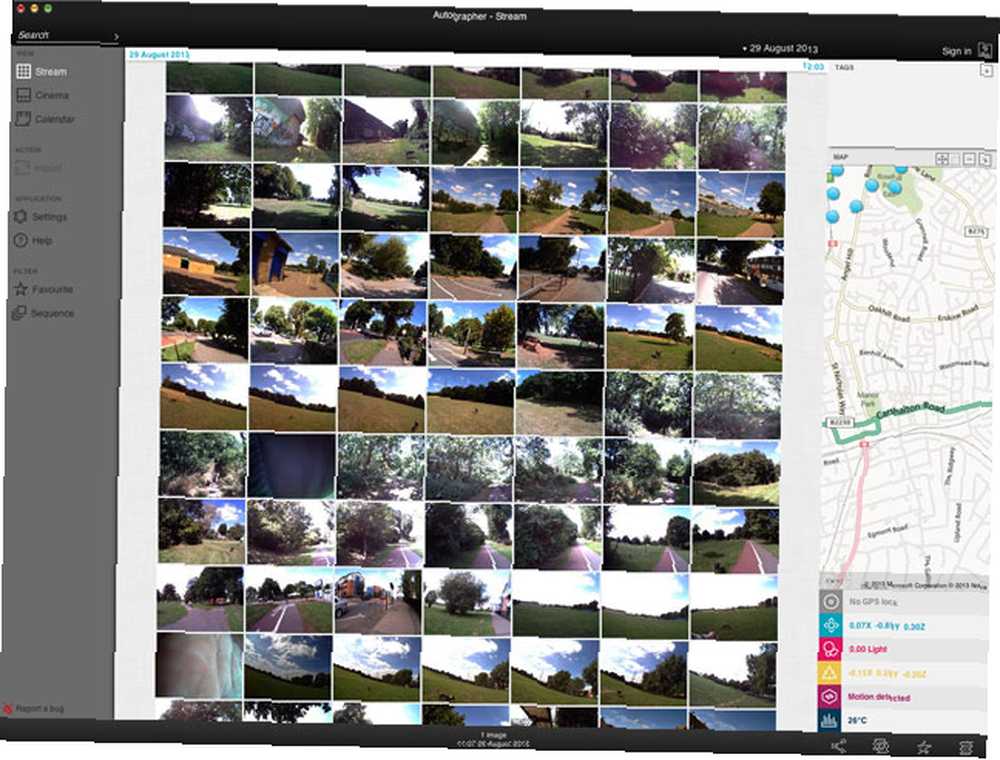The height and width of the screenshot is (760, 1000).
Task: Open the Cinema view
Action: tap(42, 95)
